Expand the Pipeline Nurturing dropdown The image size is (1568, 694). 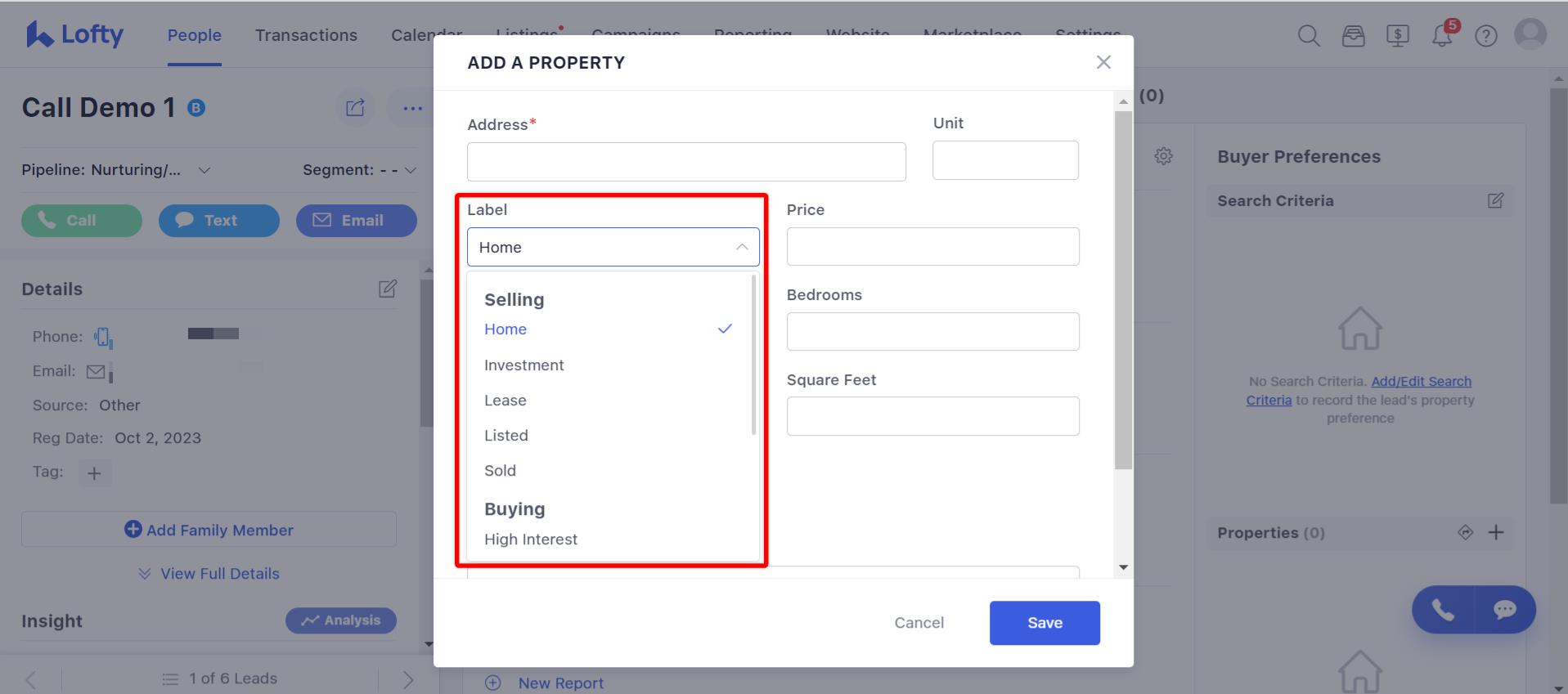116,170
